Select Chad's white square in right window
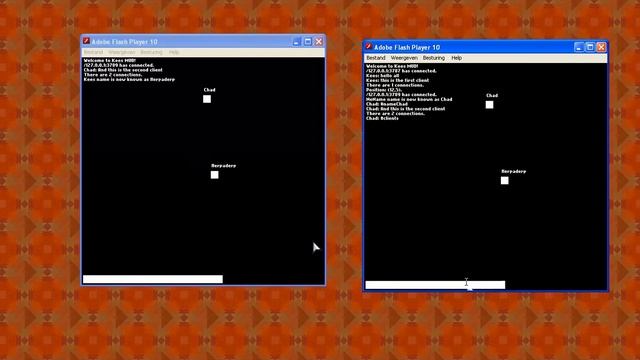Viewport: 640px width, 360px height. pyautogui.click(x=489, y=104)
